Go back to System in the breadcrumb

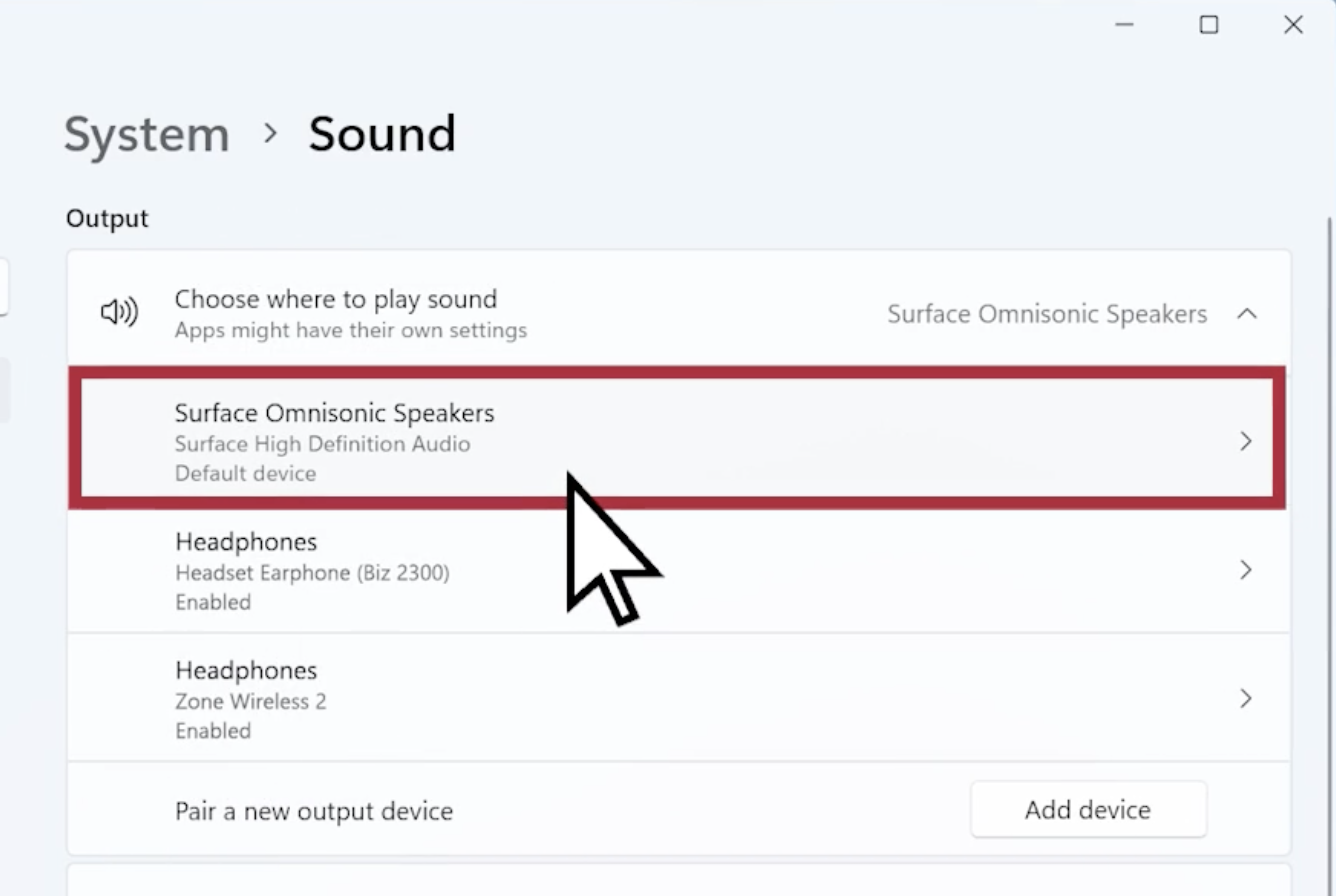tap(147, 134)
